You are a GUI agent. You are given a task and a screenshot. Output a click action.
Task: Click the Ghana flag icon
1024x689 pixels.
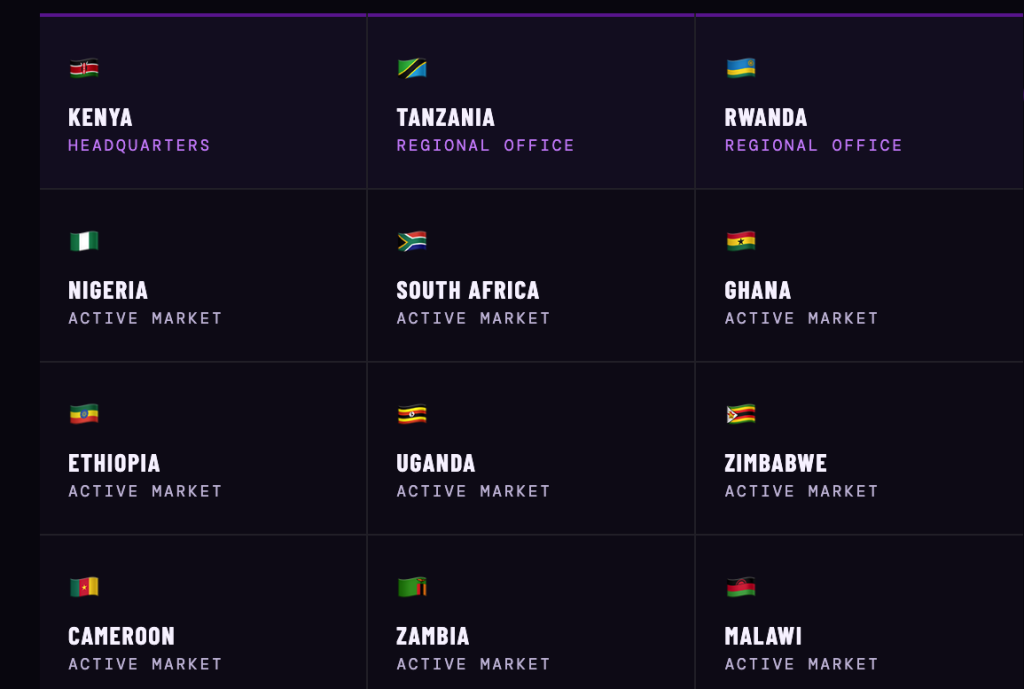[x=740, y=241]
